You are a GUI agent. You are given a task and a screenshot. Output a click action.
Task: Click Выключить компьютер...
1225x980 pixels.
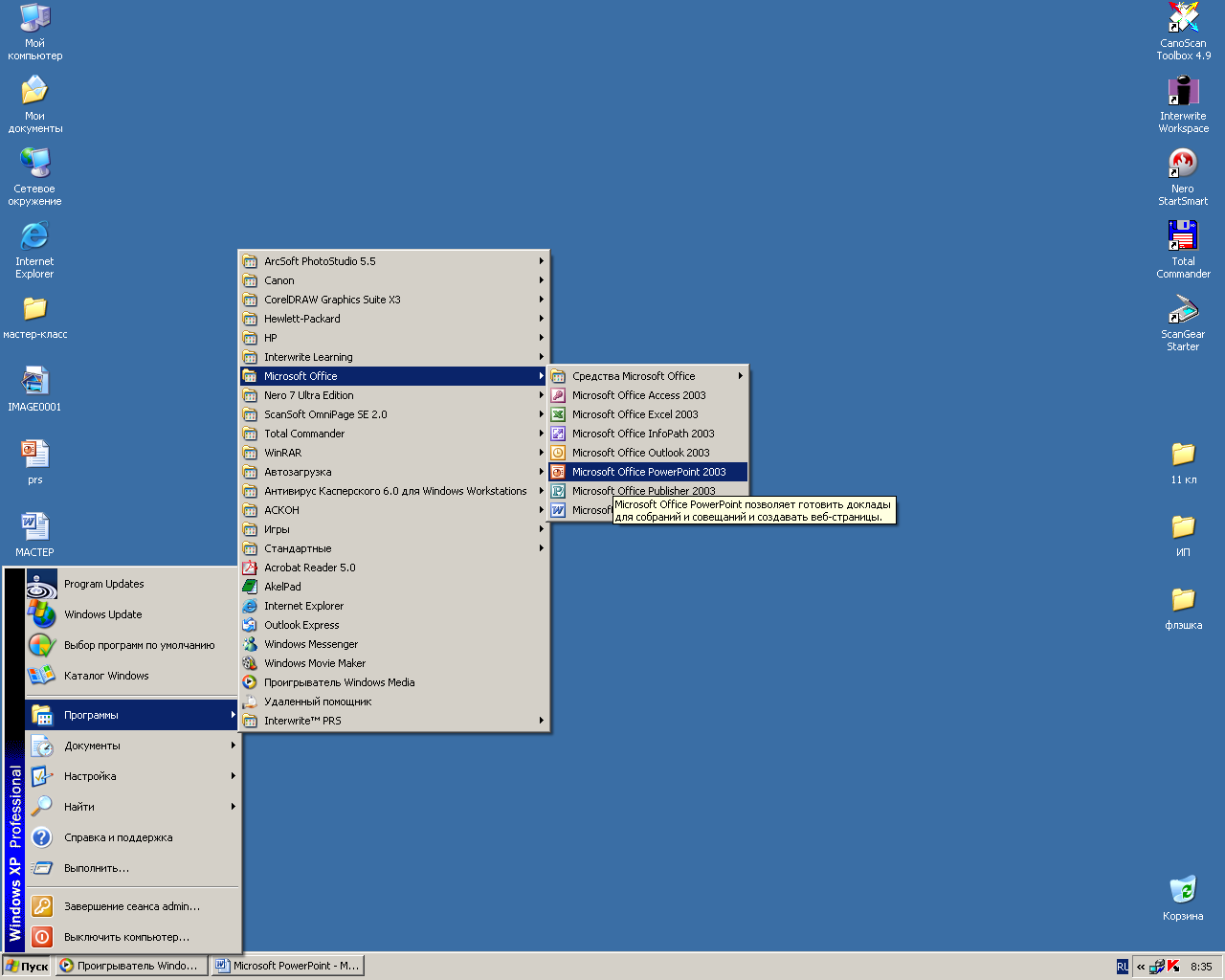click(x=132, y=937)
